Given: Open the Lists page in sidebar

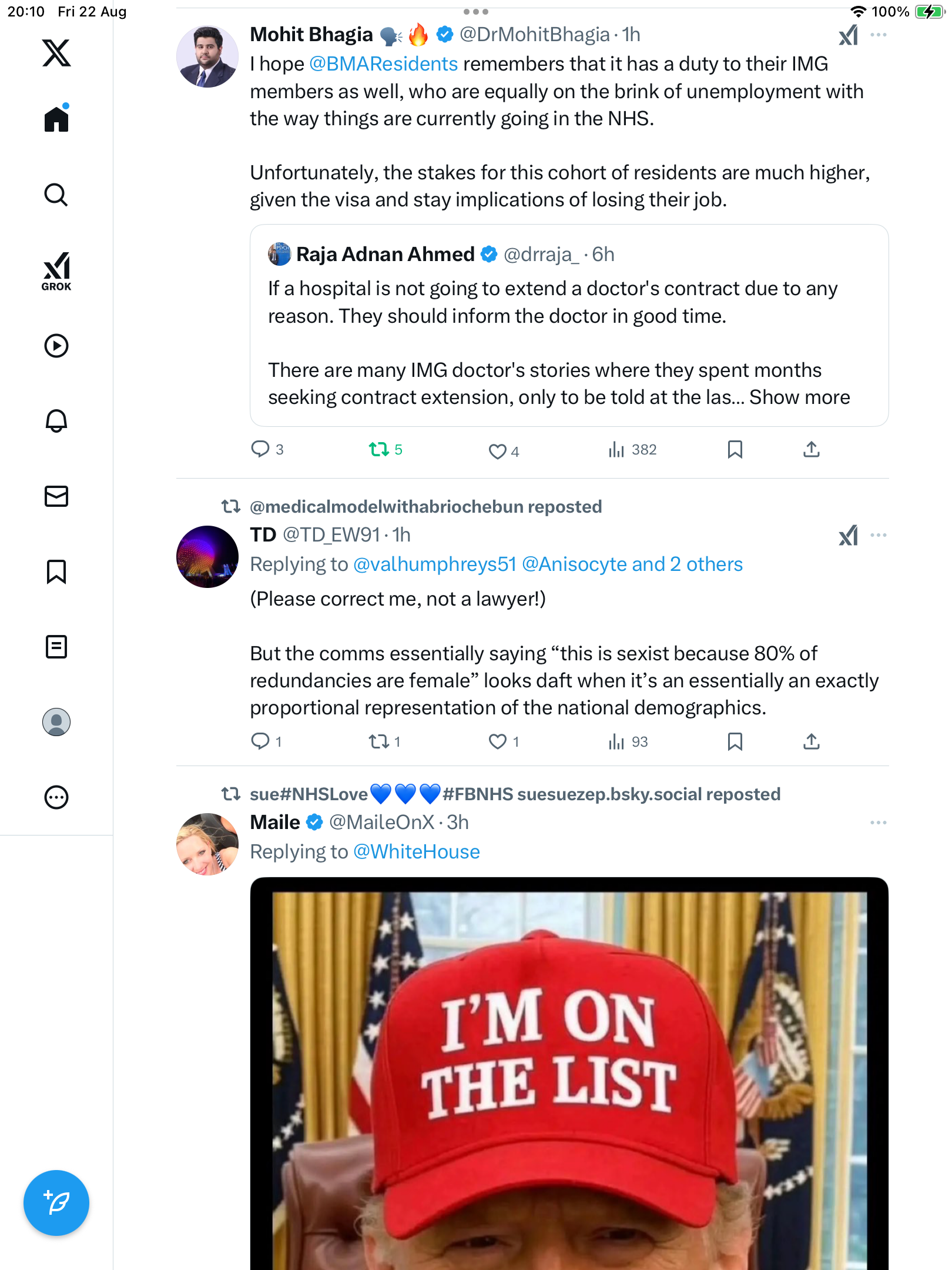Looking at the screenshot, I should (x=56, y=647).
